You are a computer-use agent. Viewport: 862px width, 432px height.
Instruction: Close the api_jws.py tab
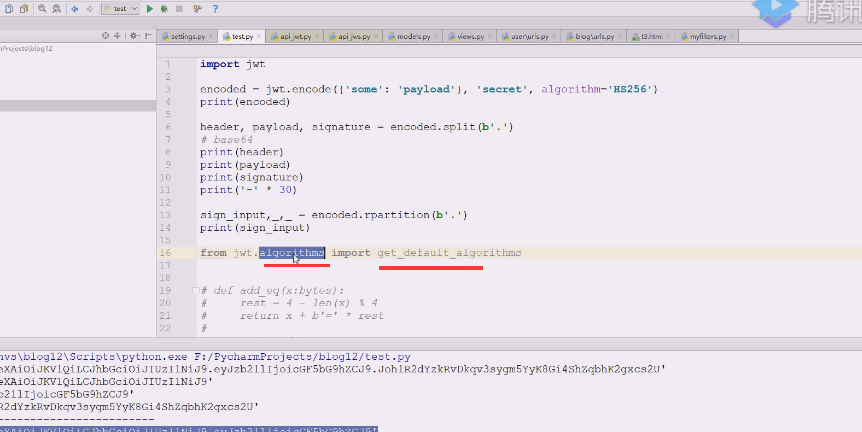(377, 36)
